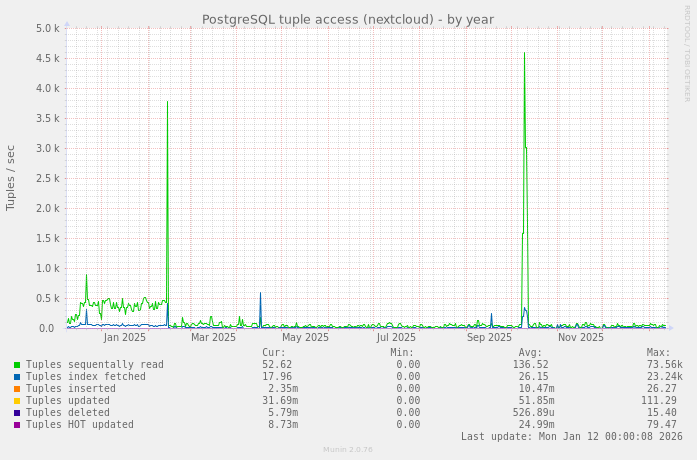Click the current value 5.79m
This screenshot has width=697, height=460.
pyautogui.click(x=283, y=412)
